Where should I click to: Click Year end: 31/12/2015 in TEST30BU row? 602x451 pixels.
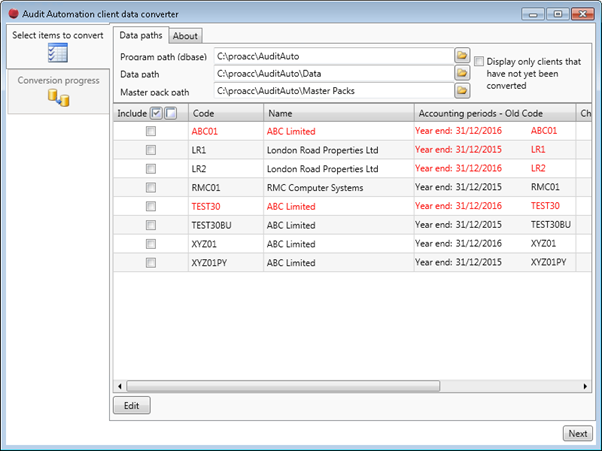[458, 225]
